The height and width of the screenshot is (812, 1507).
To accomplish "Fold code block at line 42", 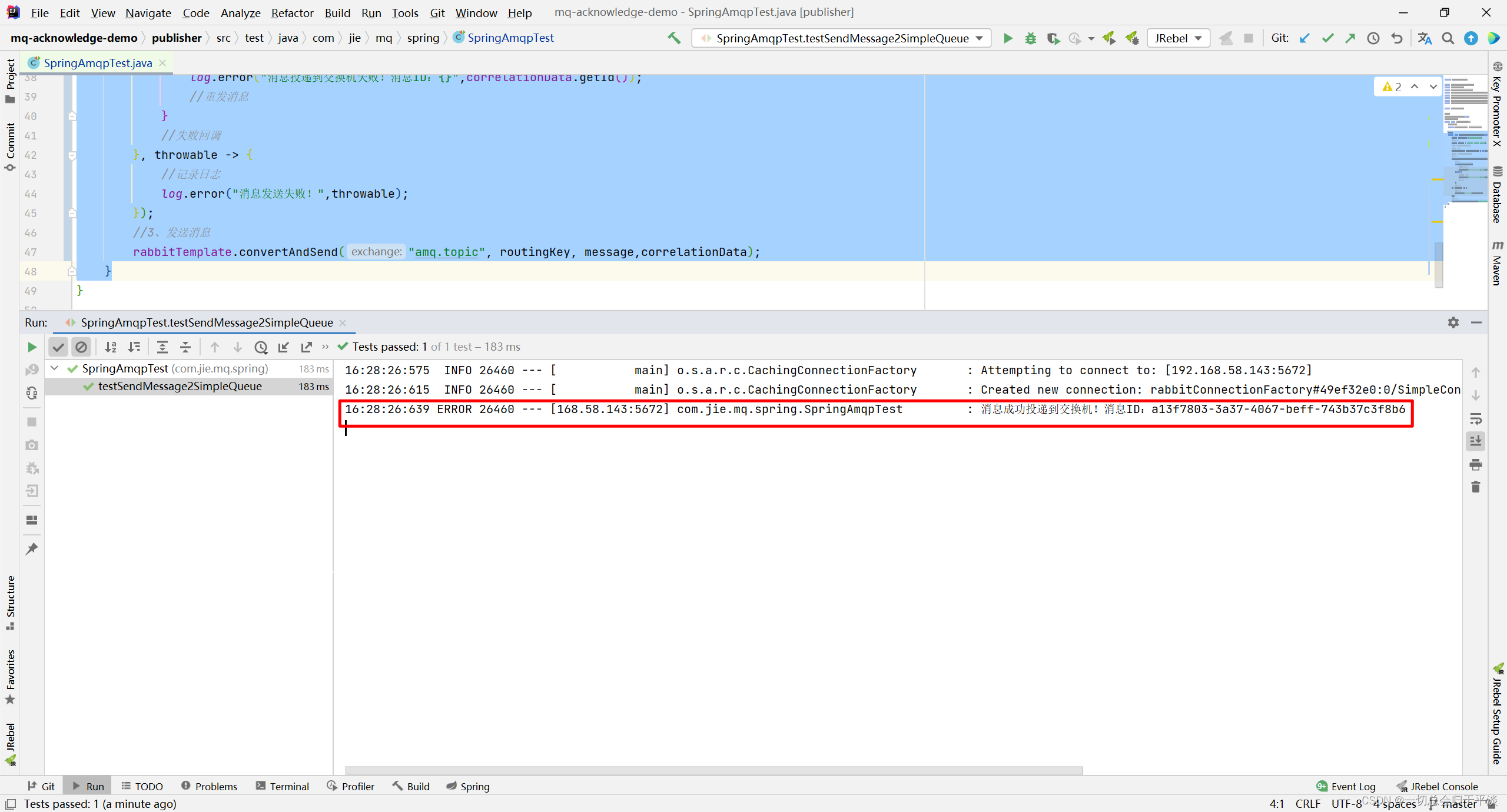I will point(72,155).
